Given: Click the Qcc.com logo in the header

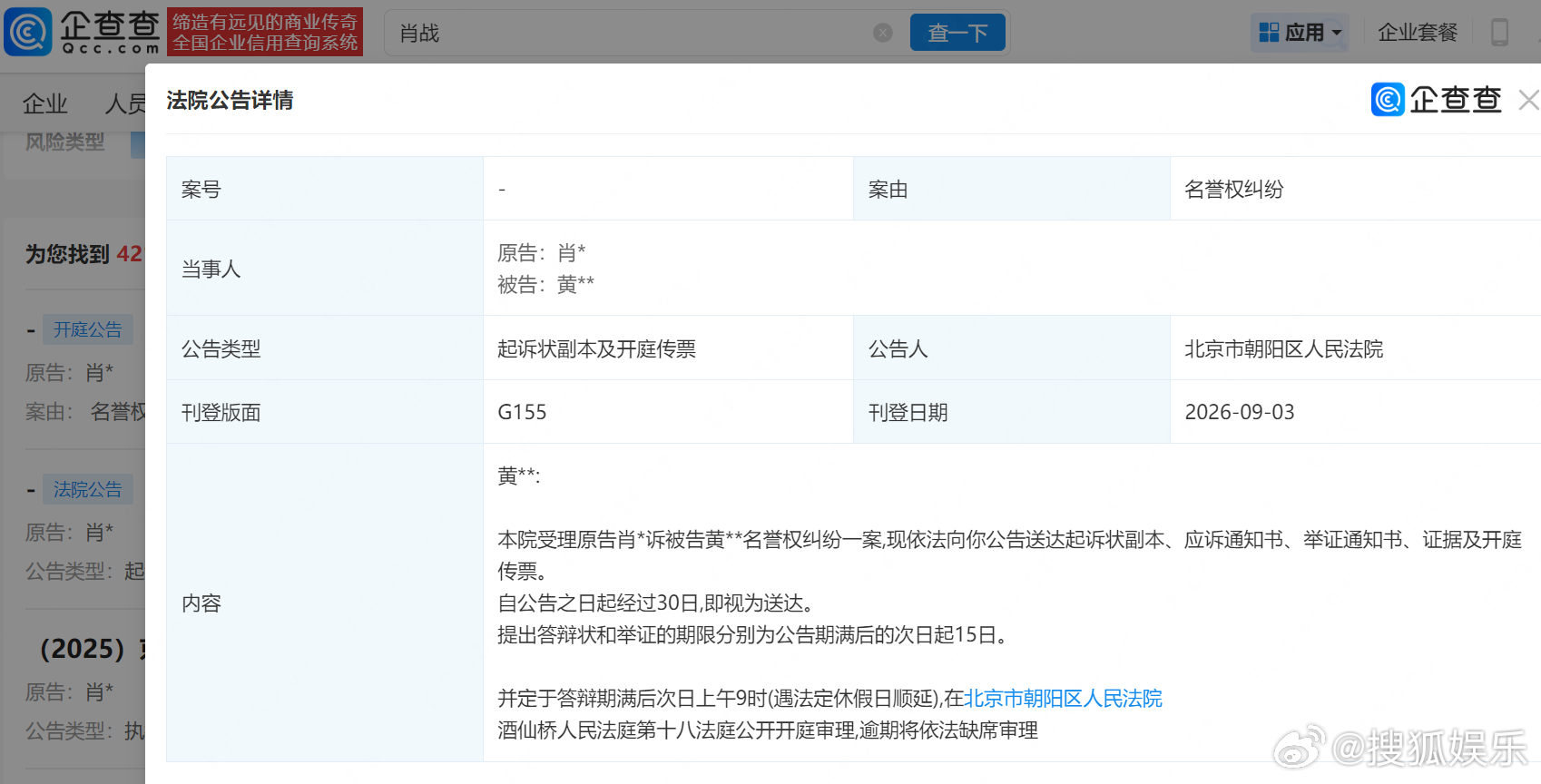Looking at the screenshot, I should [x=83, y=32].
